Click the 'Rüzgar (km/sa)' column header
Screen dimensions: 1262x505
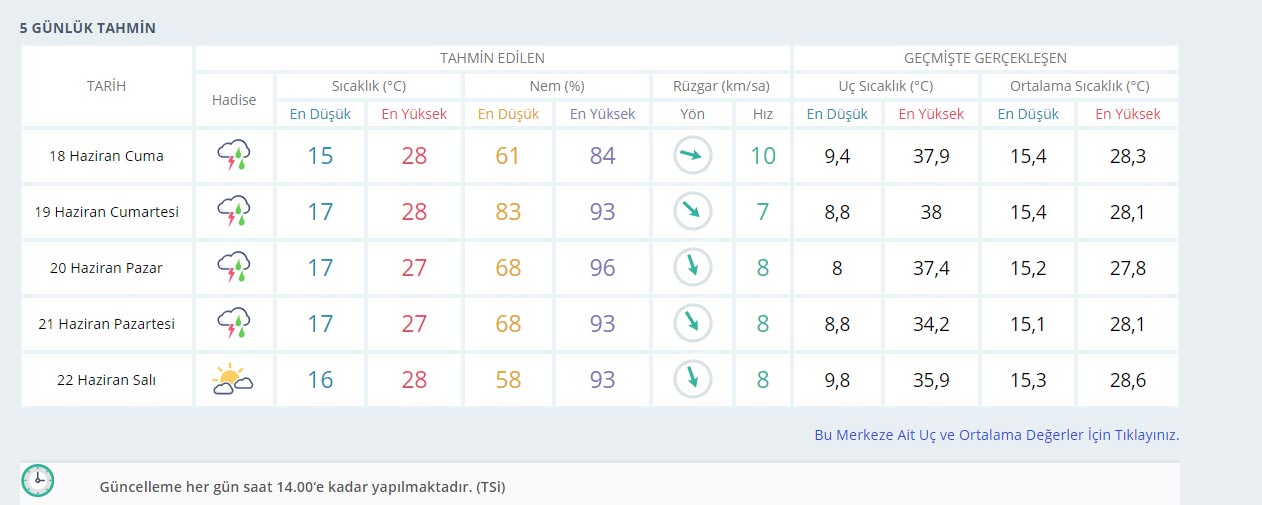click(720, 86)
